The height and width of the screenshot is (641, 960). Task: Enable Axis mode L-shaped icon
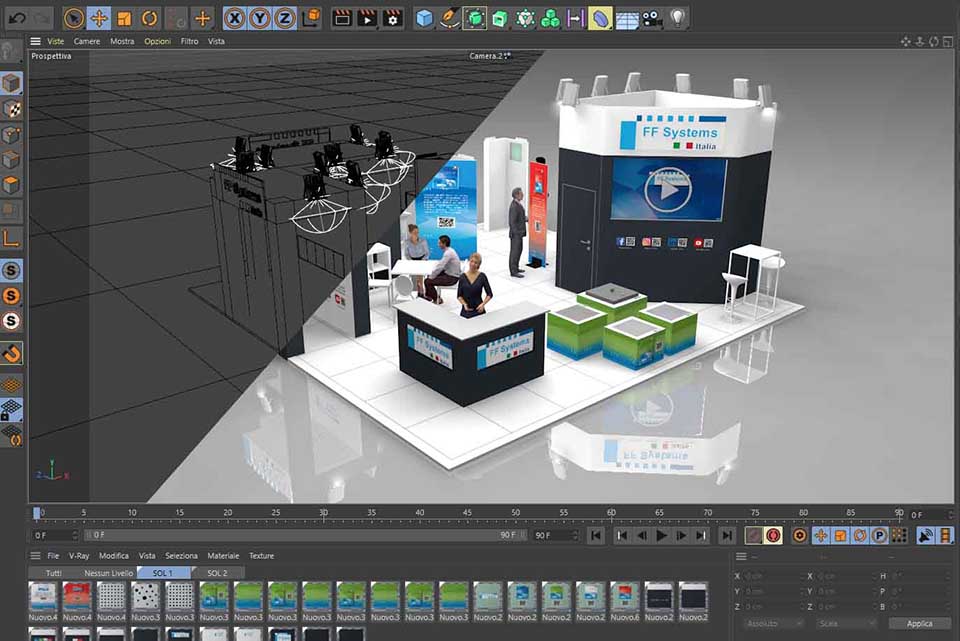(x=11, y=238)
